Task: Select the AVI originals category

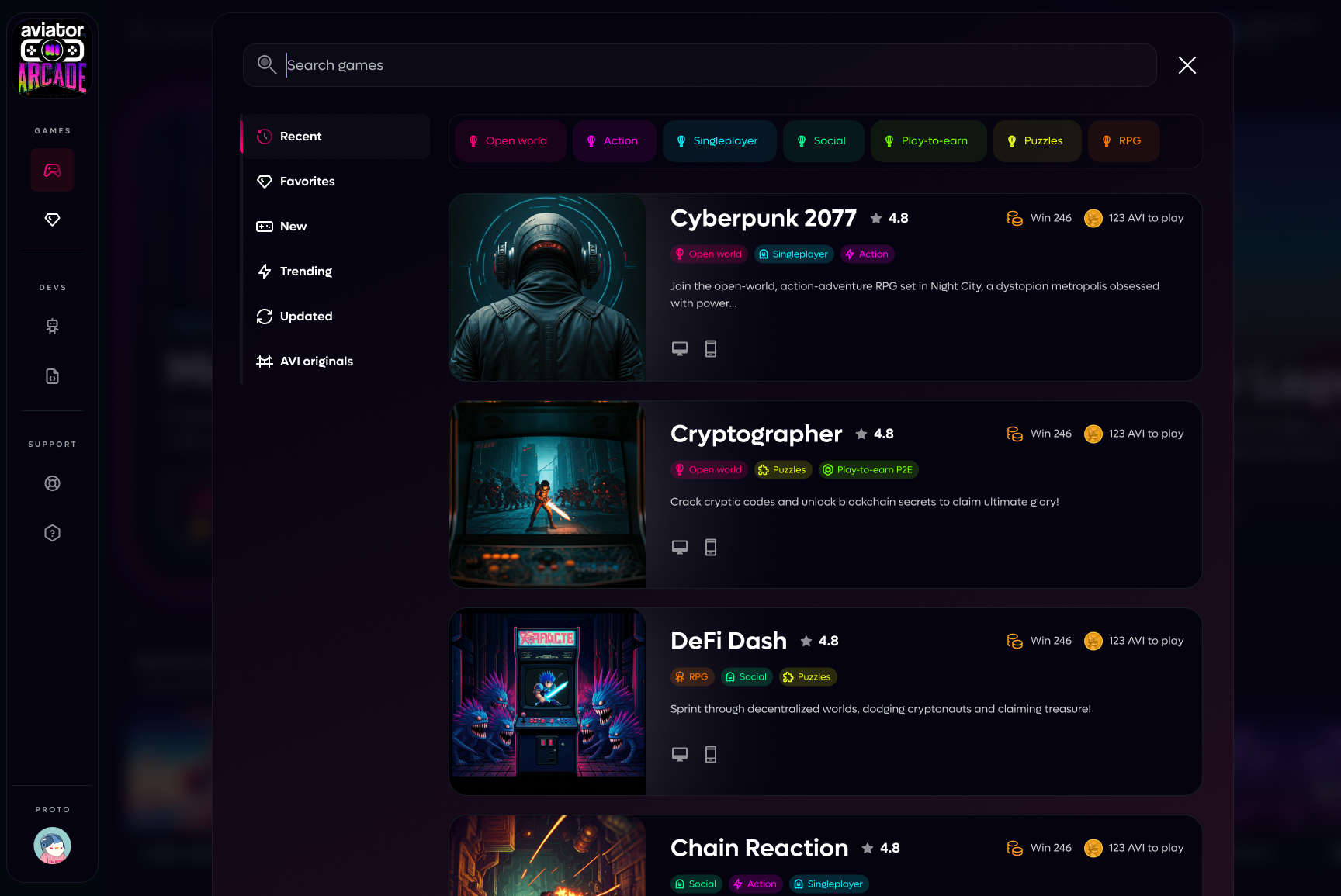Action: point(335,362)
